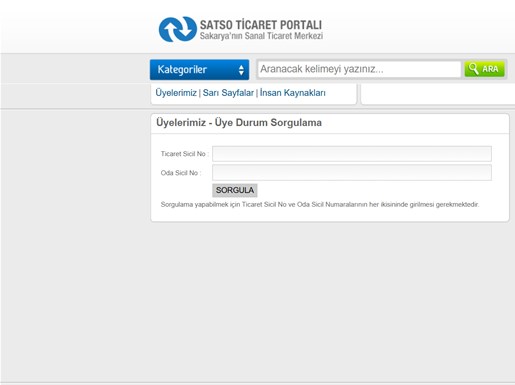The image size is (515, 385).
Task: Open the Kategoriler dropdown
Action: [x=199, y=70]
